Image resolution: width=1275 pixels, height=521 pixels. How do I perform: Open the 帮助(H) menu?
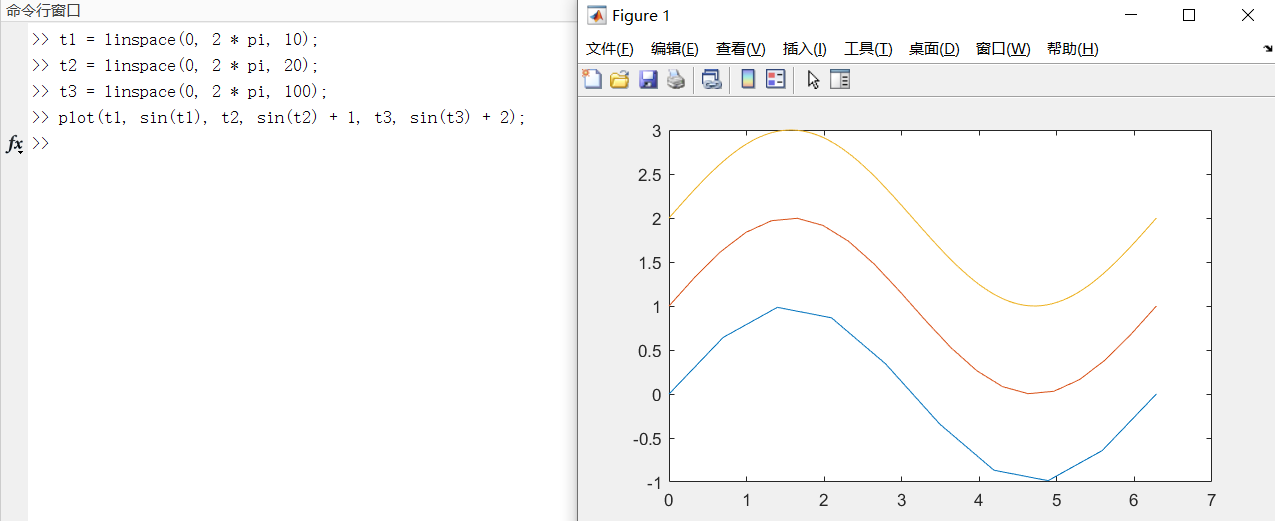coord(1072,49)
